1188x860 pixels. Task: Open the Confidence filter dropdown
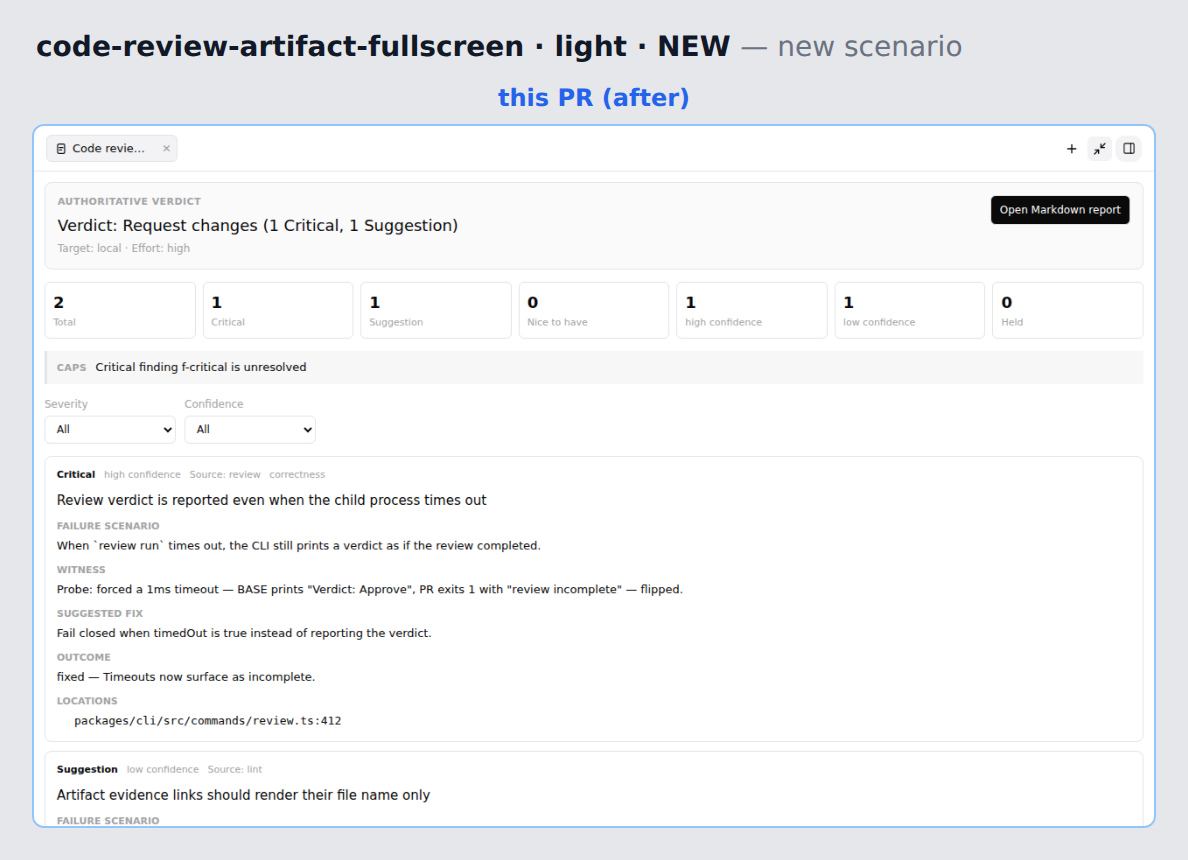point(250,430)
